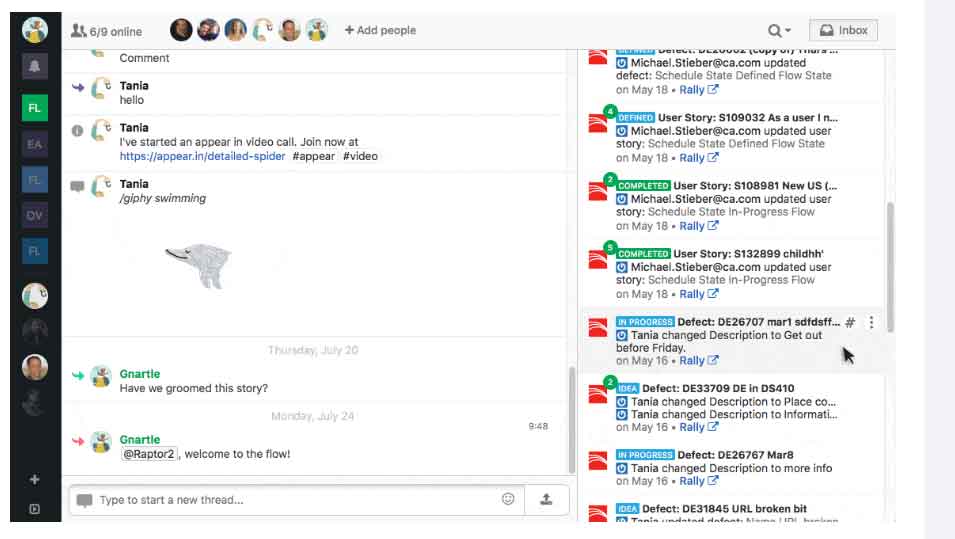Filter by the #appear hashtag
Screen dimensions: 955x539
(x=315, y=156)
